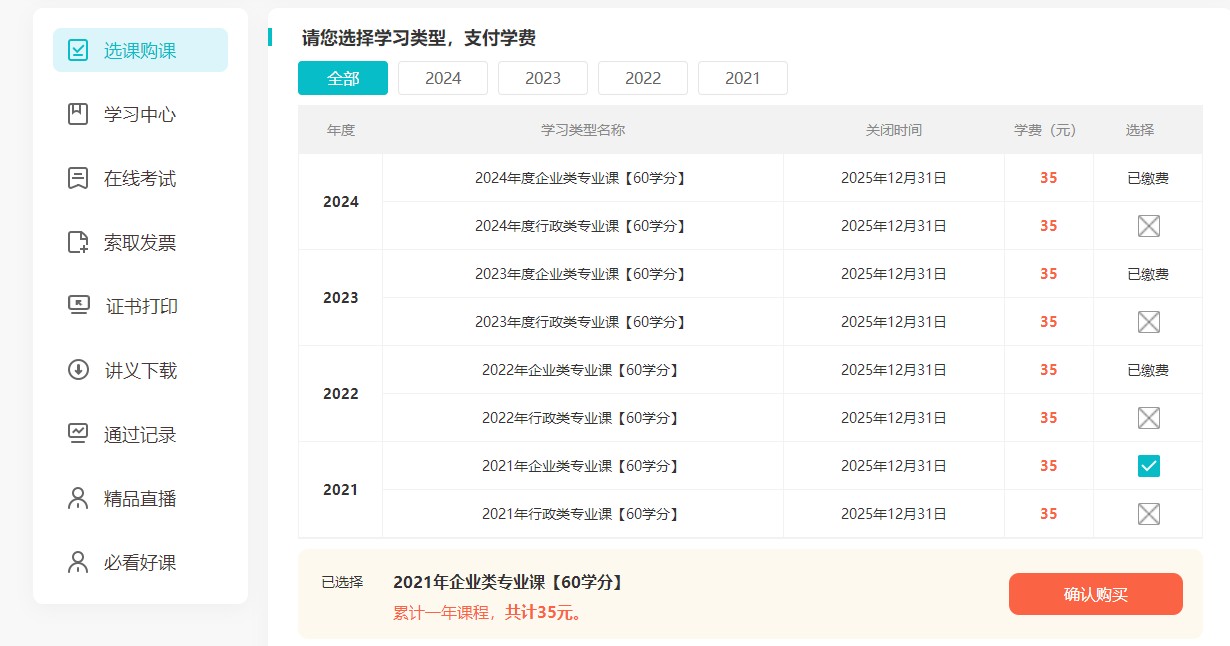1230x646 pixels.
Task: Click the 必看好课 person icon
Action: 78,562
